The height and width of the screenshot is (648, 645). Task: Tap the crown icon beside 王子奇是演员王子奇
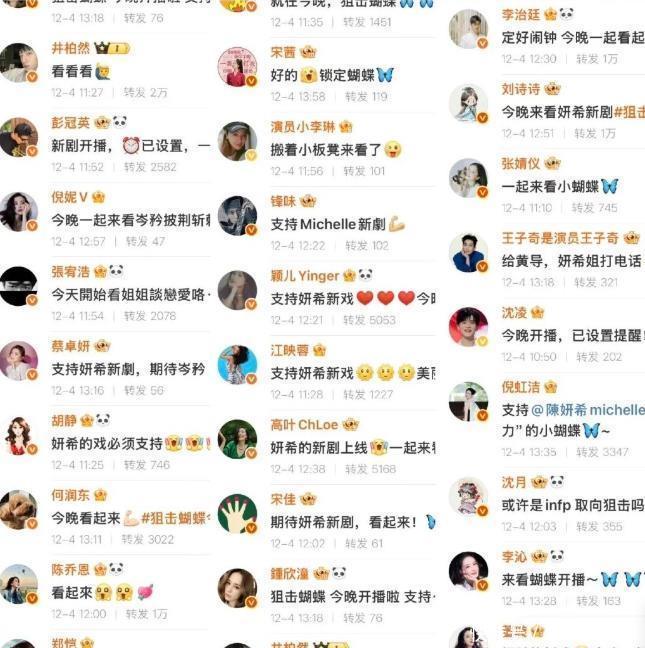click(x=631, y=238)
